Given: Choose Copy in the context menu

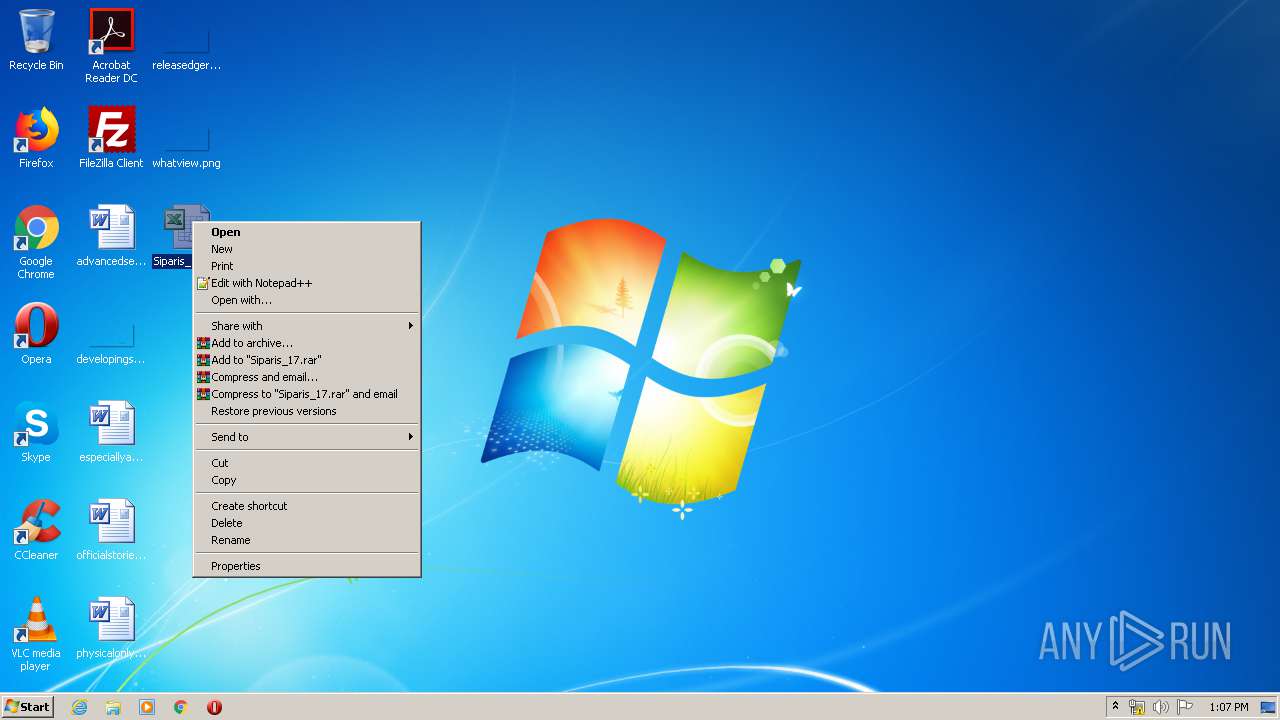Looking at the screenshot, I should click(x=307, y=480).
